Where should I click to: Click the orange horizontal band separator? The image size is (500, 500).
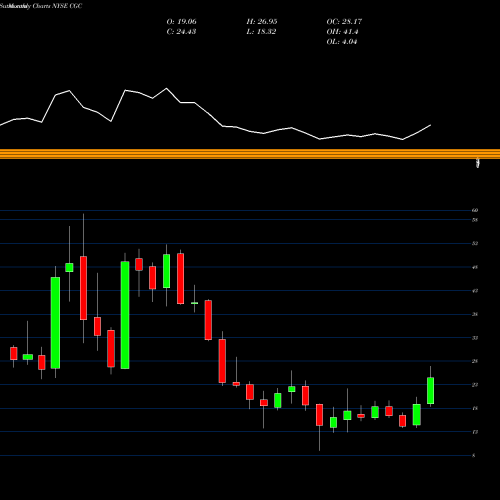click(250, 154)
